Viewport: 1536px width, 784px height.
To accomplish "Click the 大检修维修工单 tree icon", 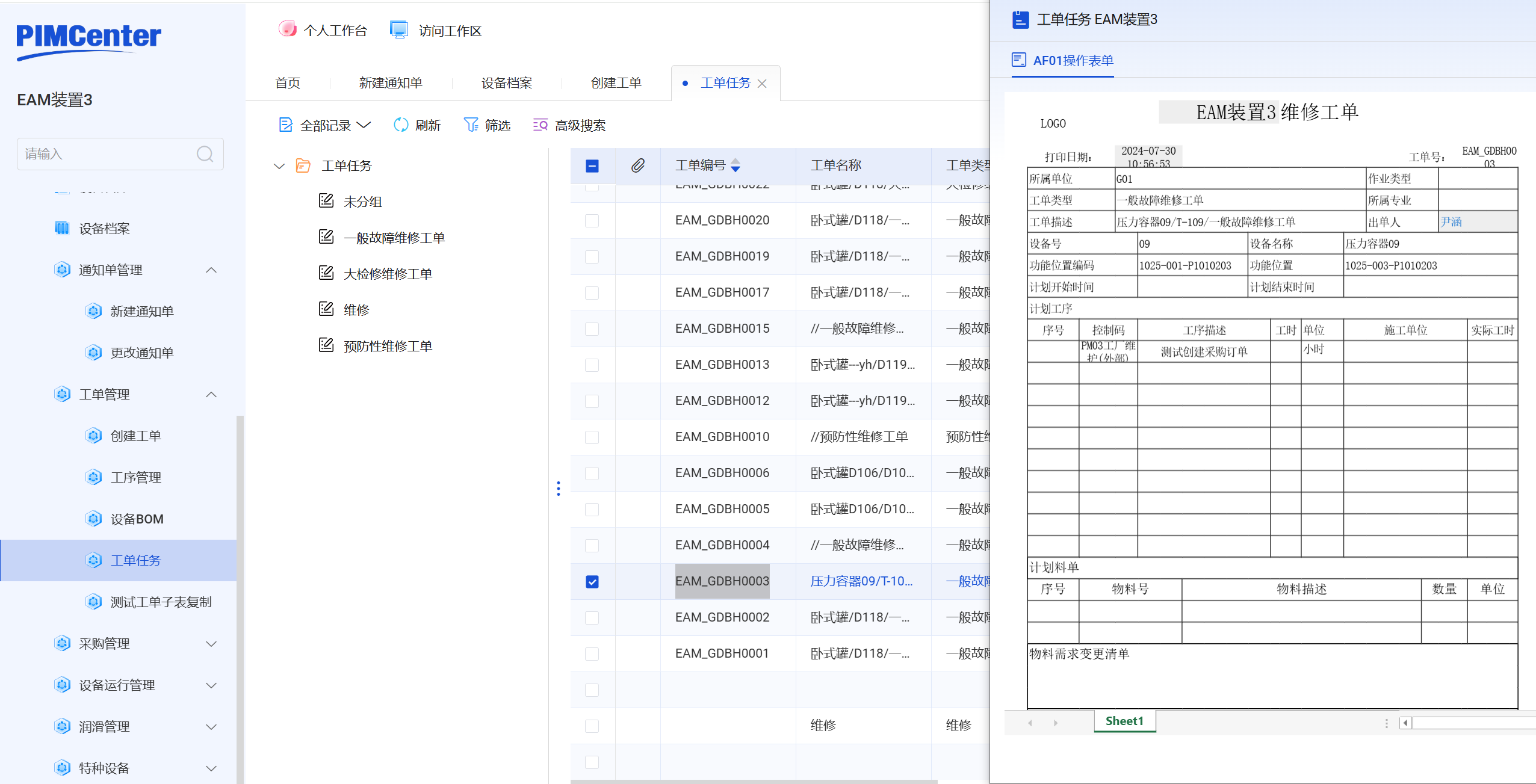I will 326,273.
